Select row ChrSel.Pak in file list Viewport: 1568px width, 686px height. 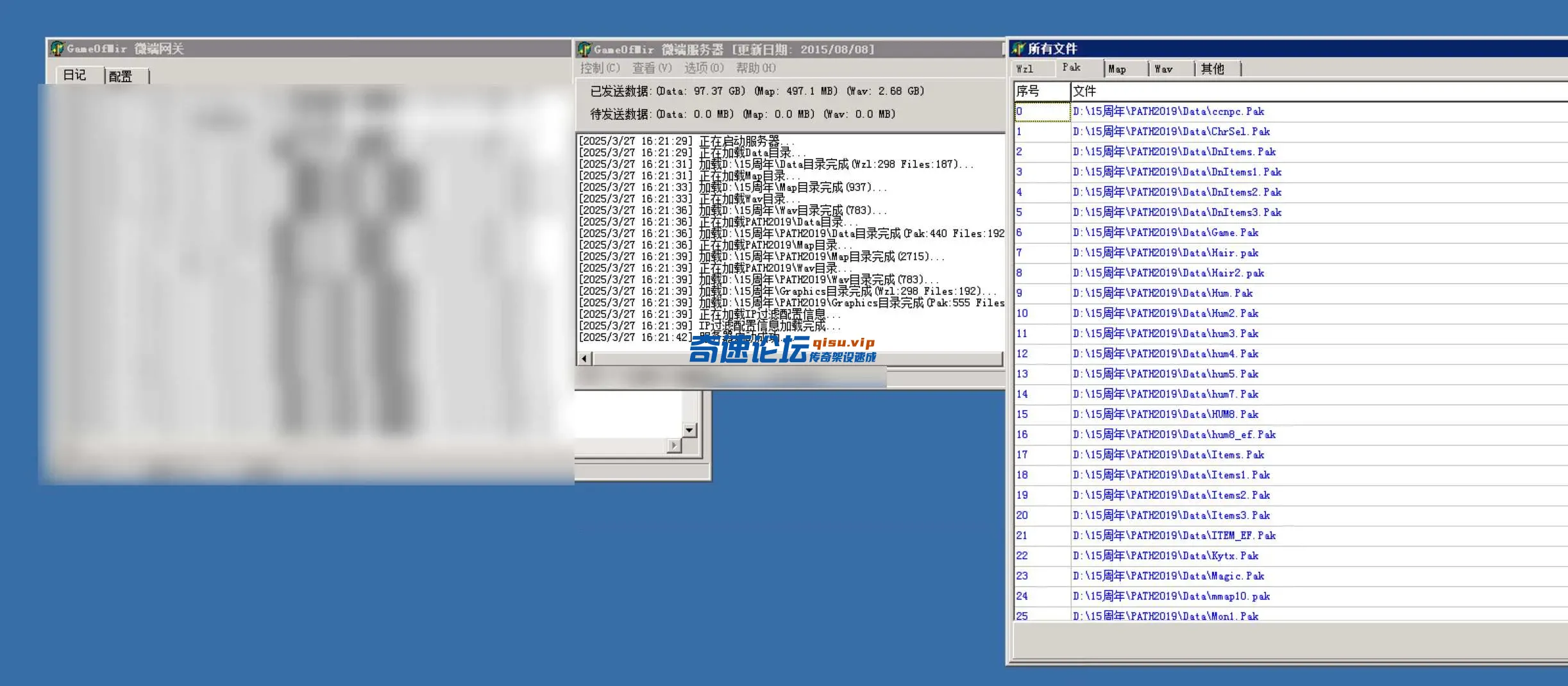click(x=1291, y=131)
